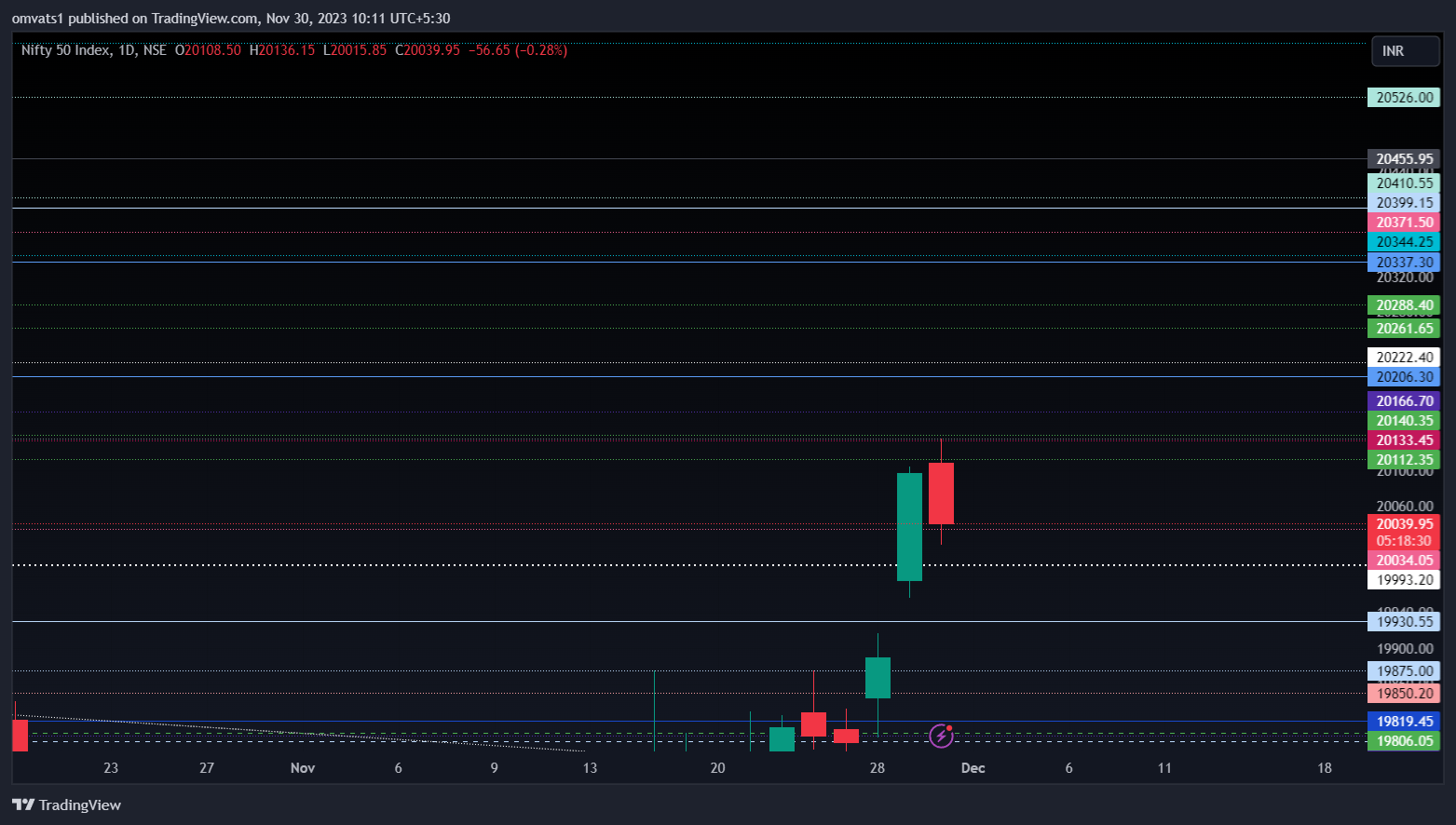
Task: Select the 20337.30 blue price label
Action: click(1404, 263)
